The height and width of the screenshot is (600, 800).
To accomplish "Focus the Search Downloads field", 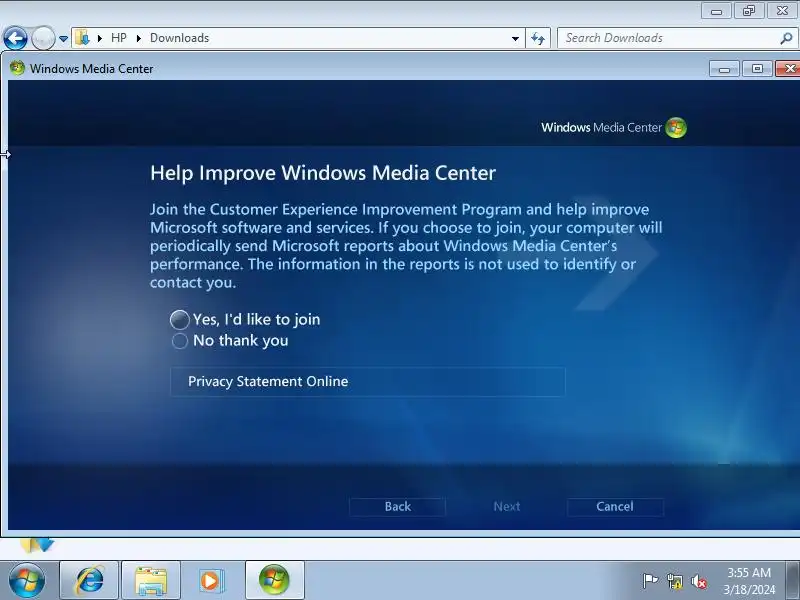I will 669,38.
